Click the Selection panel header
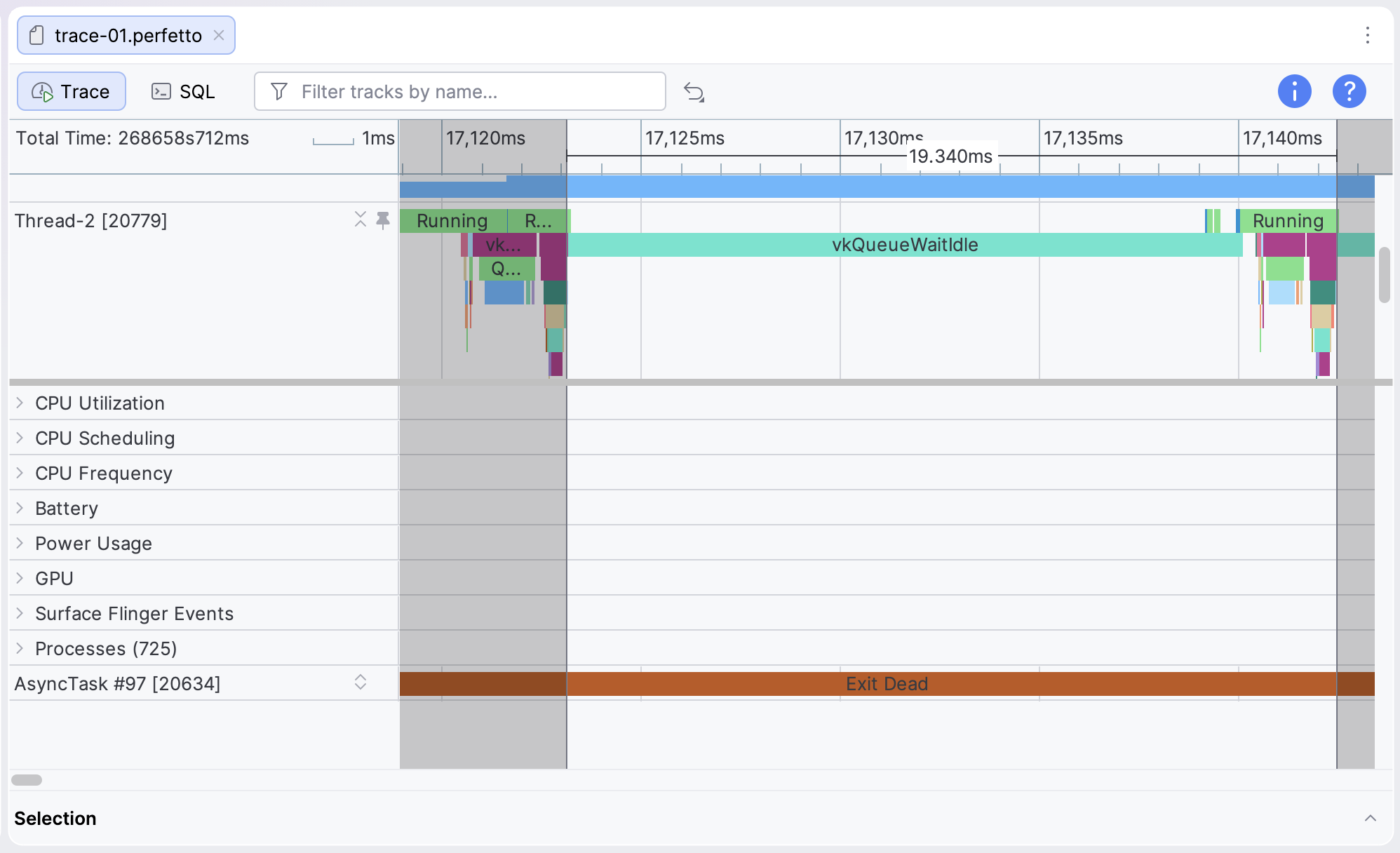This screenshot has height=853, width=1400. pyautogui.click(x=55, y=819)
